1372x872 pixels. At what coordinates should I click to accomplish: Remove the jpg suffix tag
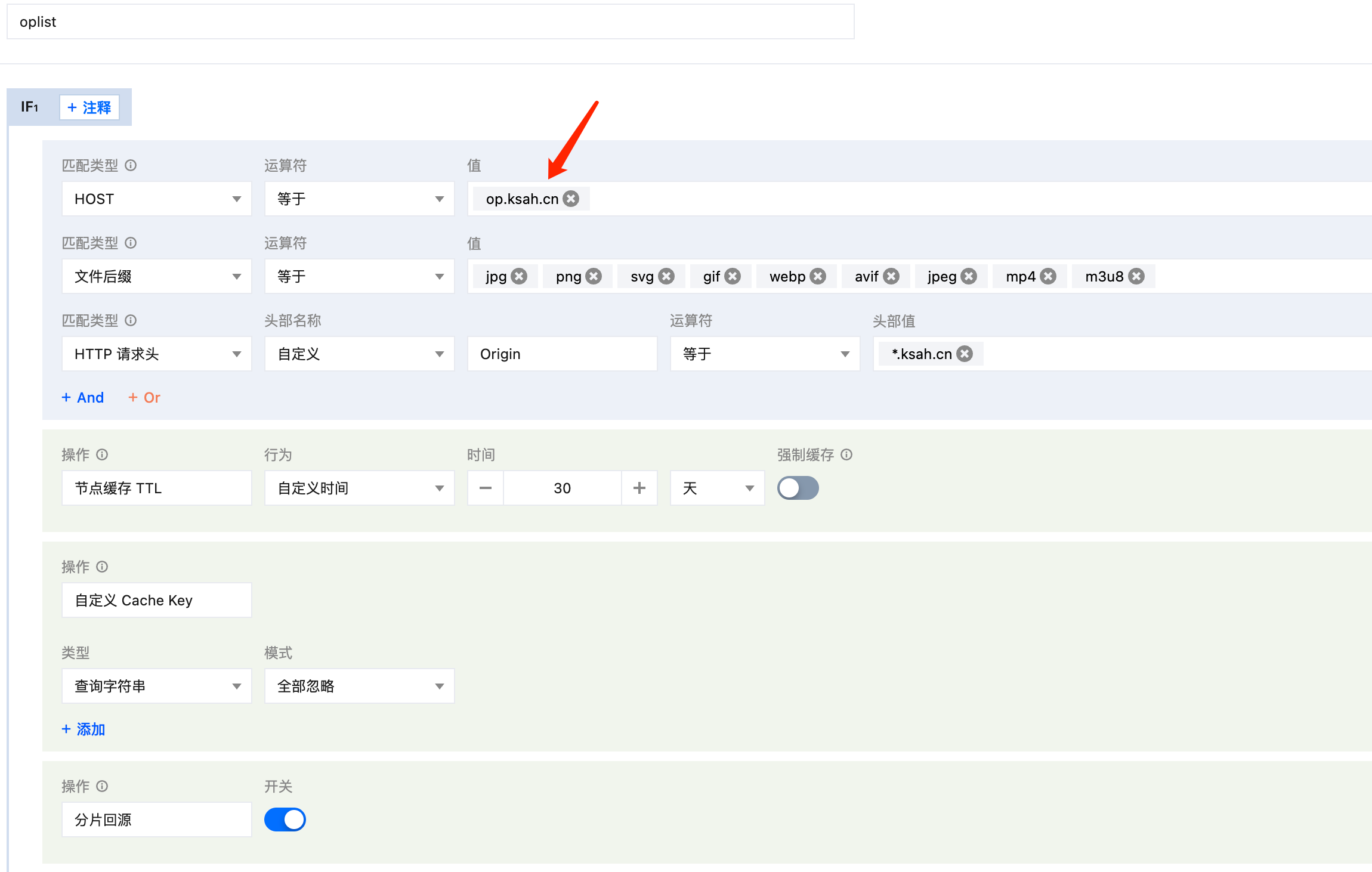519,276
